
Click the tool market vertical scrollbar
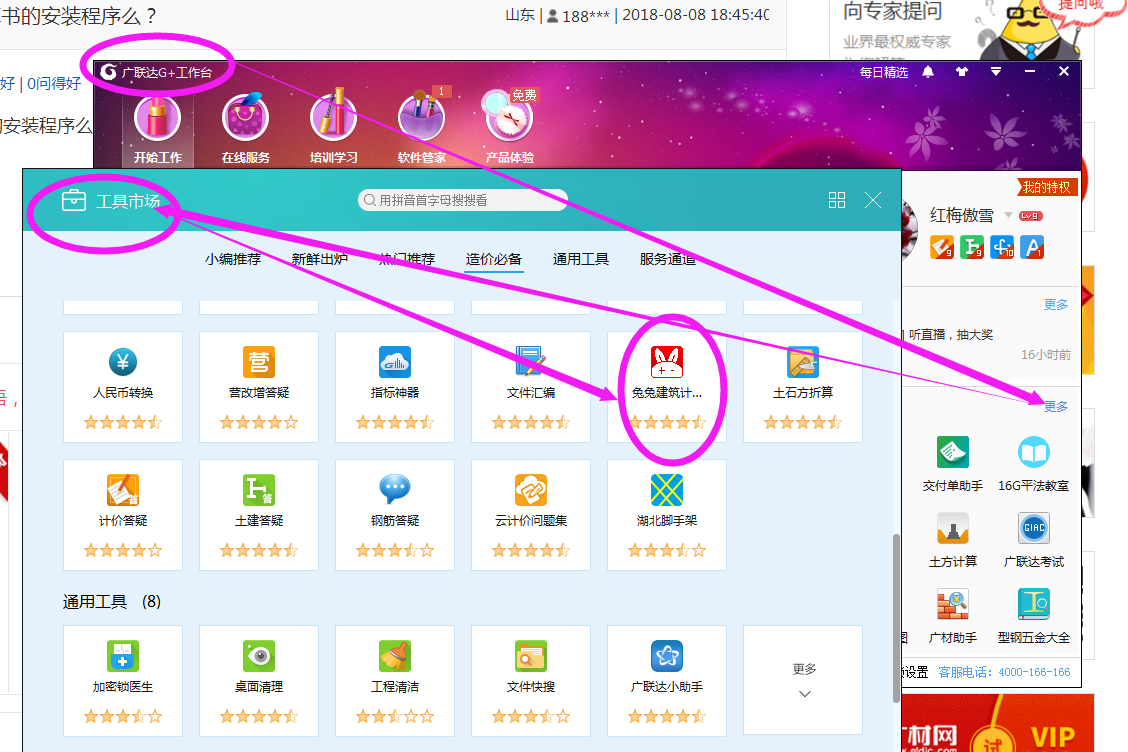click(896, 617)
